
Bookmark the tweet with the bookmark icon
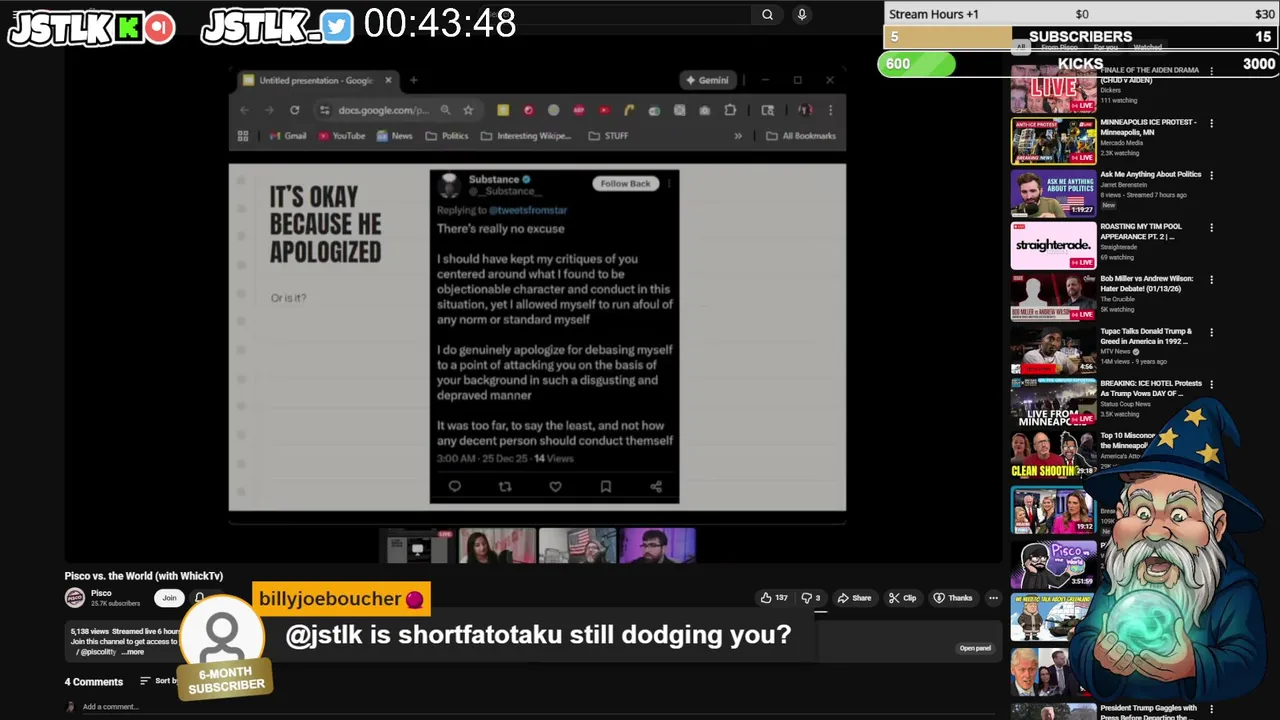coord(605,486)
